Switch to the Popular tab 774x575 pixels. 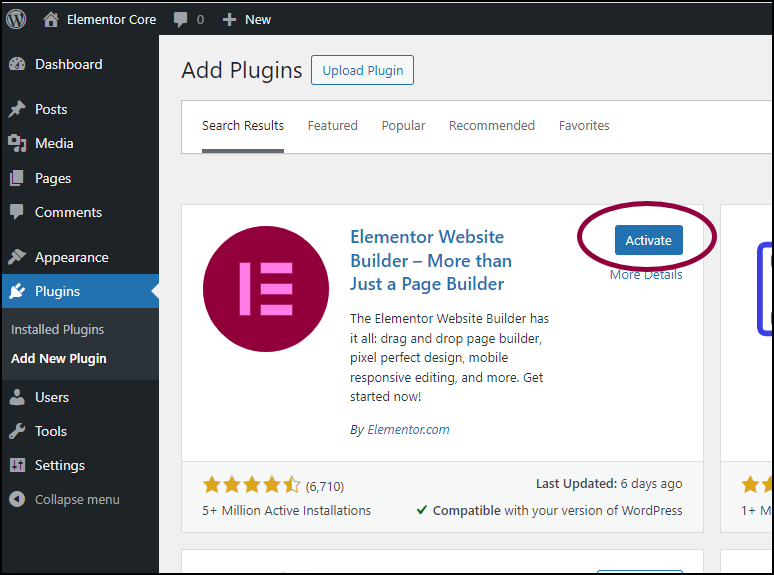click(x=403, y=126)
